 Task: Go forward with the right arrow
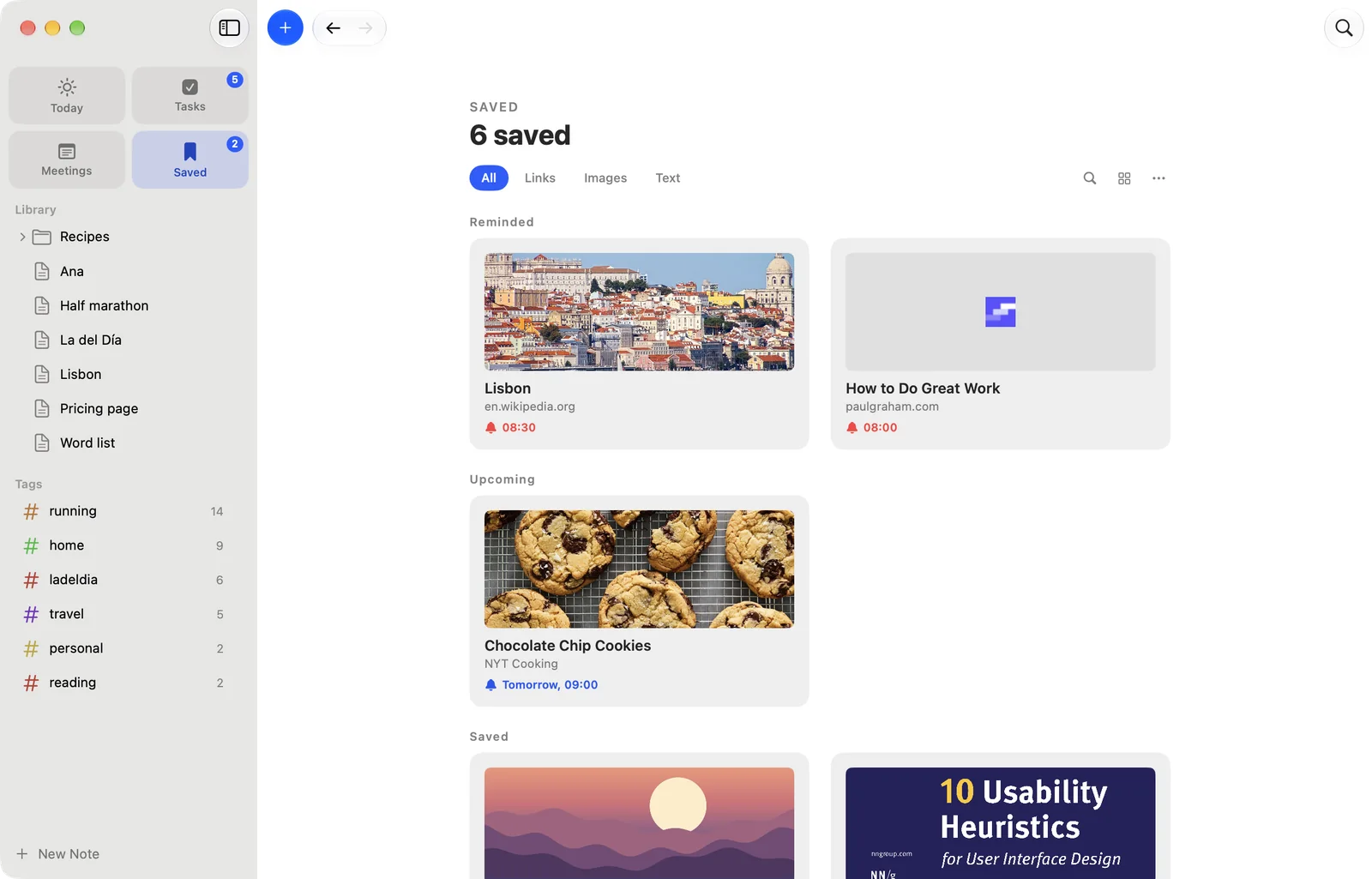tap(365, 28)
